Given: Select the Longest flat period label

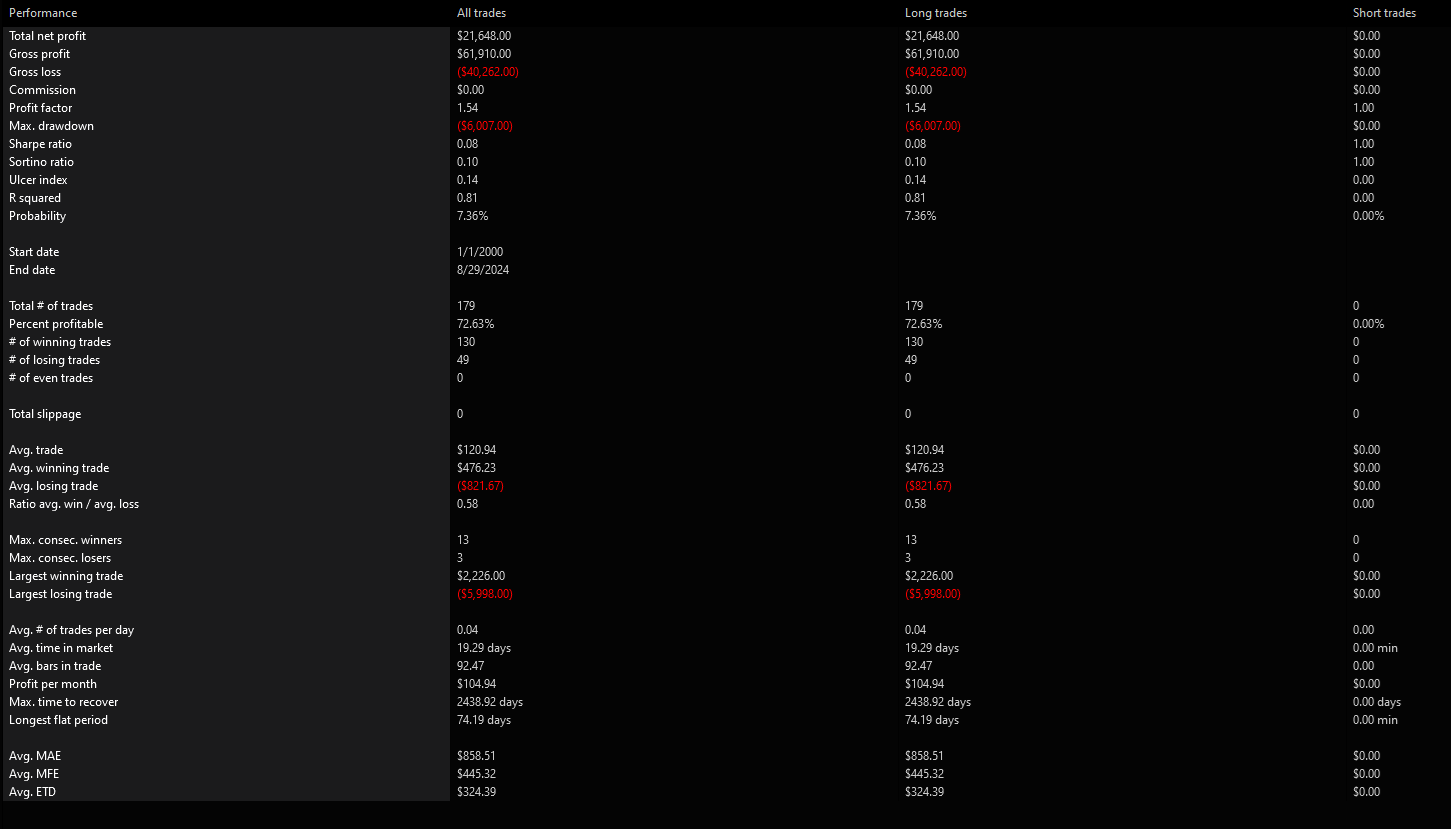Looking at the screenshot, I should 58,720.
